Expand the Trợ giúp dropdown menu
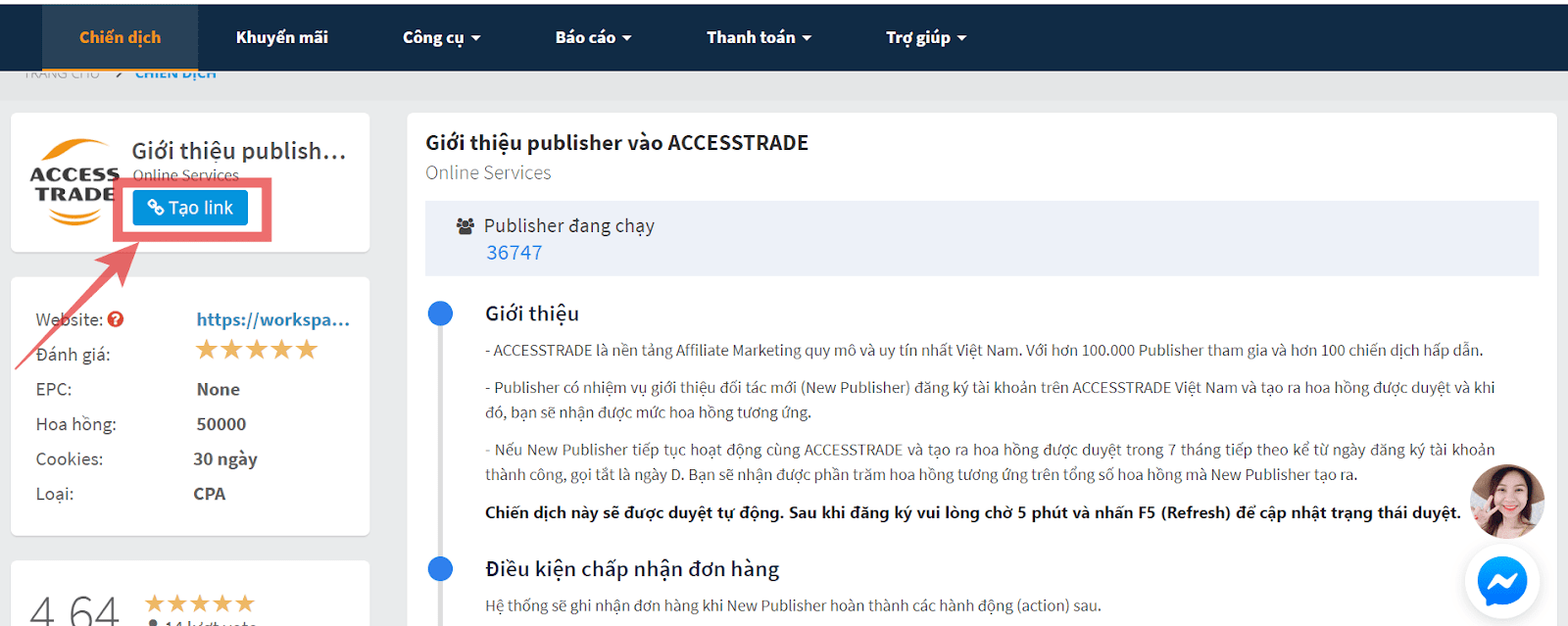This screenshot has height=626, width=1568. pos(926,37)
